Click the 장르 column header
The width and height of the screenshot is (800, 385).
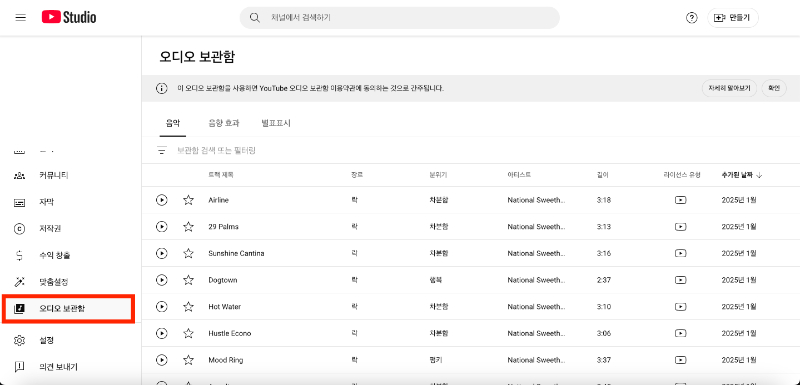click(x=357, y=175)
